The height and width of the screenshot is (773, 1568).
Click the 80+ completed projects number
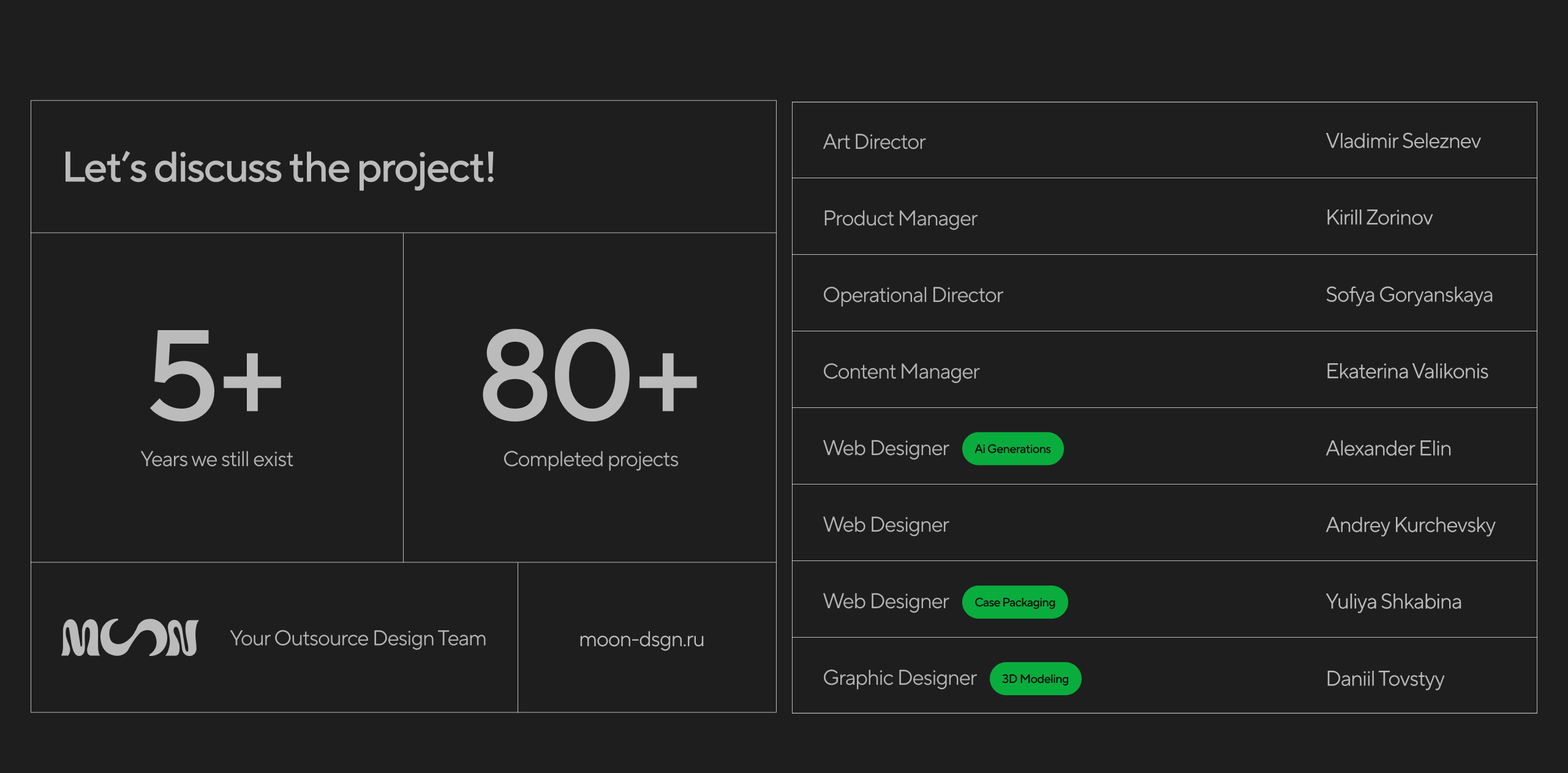click(x=589, y=375)
